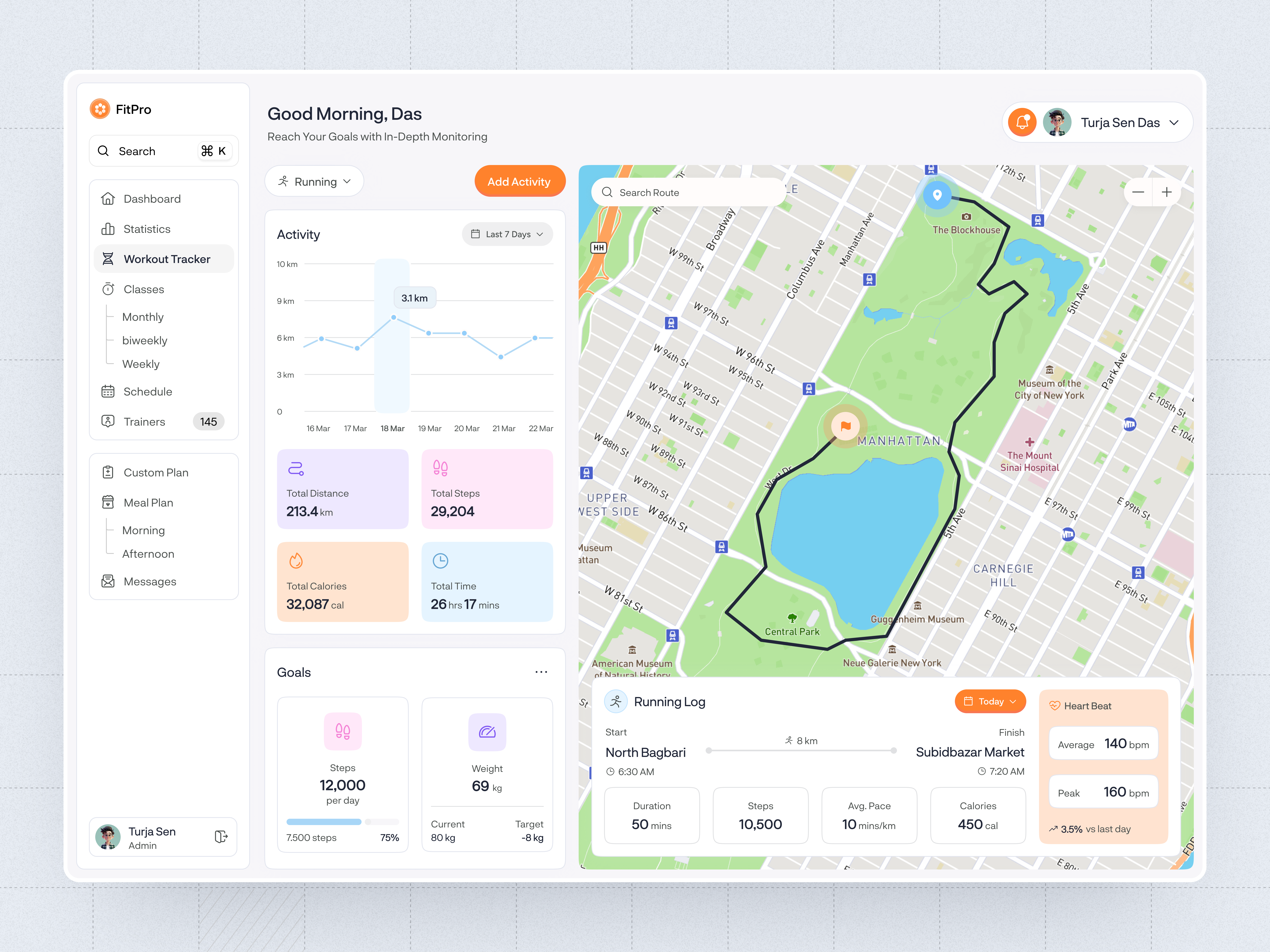Click the 21 Mar chart data point
Screen dimensions: 1270x952
tap(501, 357)
